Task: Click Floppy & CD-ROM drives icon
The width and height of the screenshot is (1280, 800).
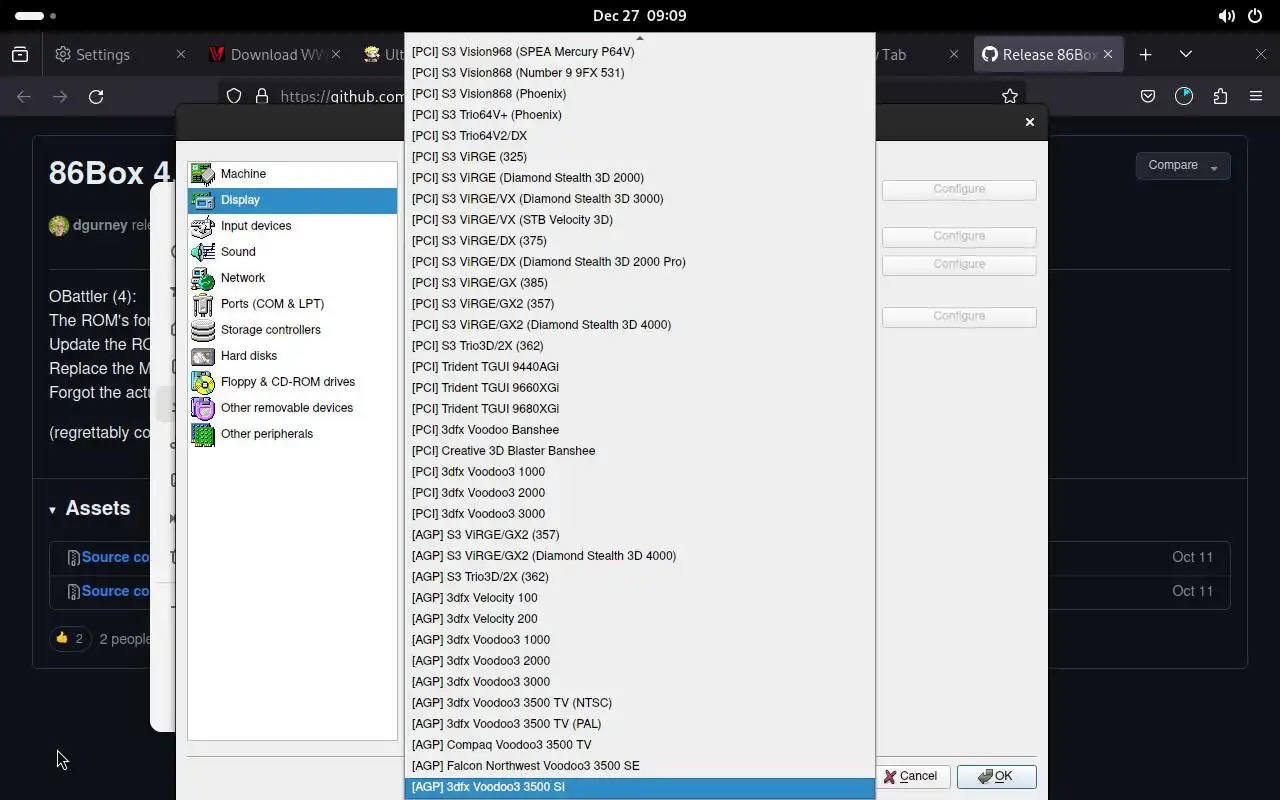Action: [x=203, y=382]
